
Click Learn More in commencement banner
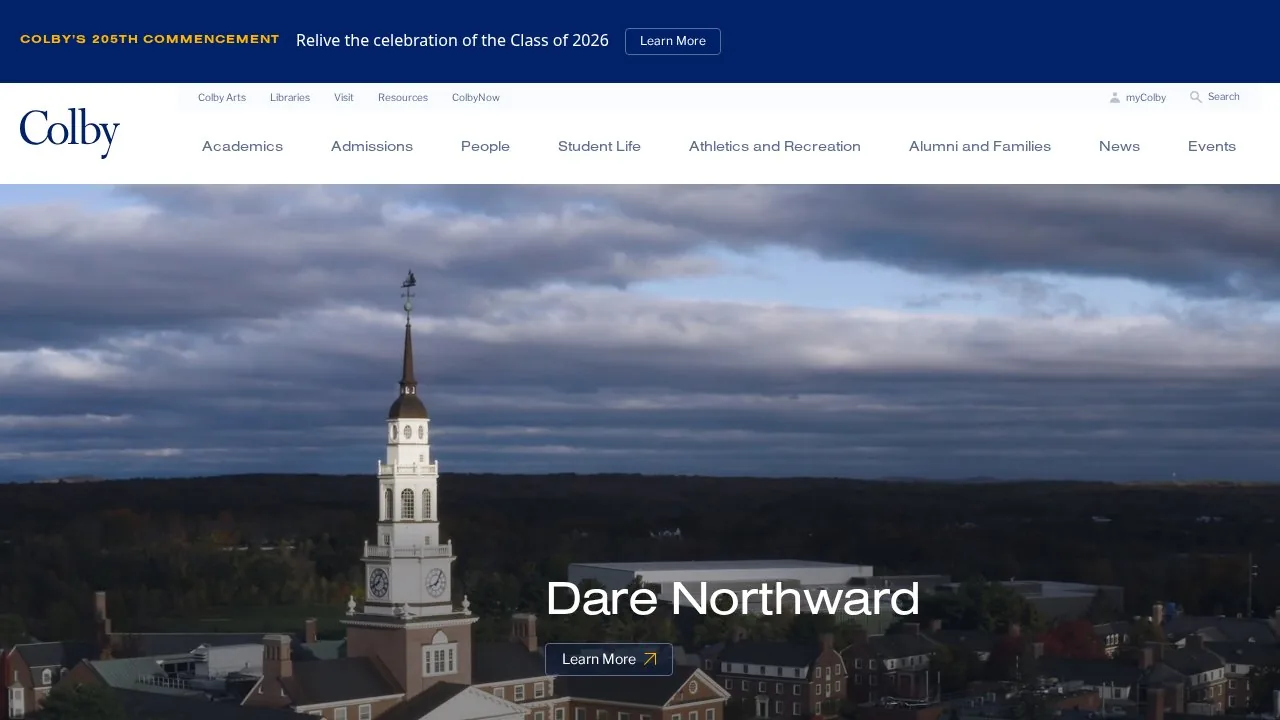[673, 41]
